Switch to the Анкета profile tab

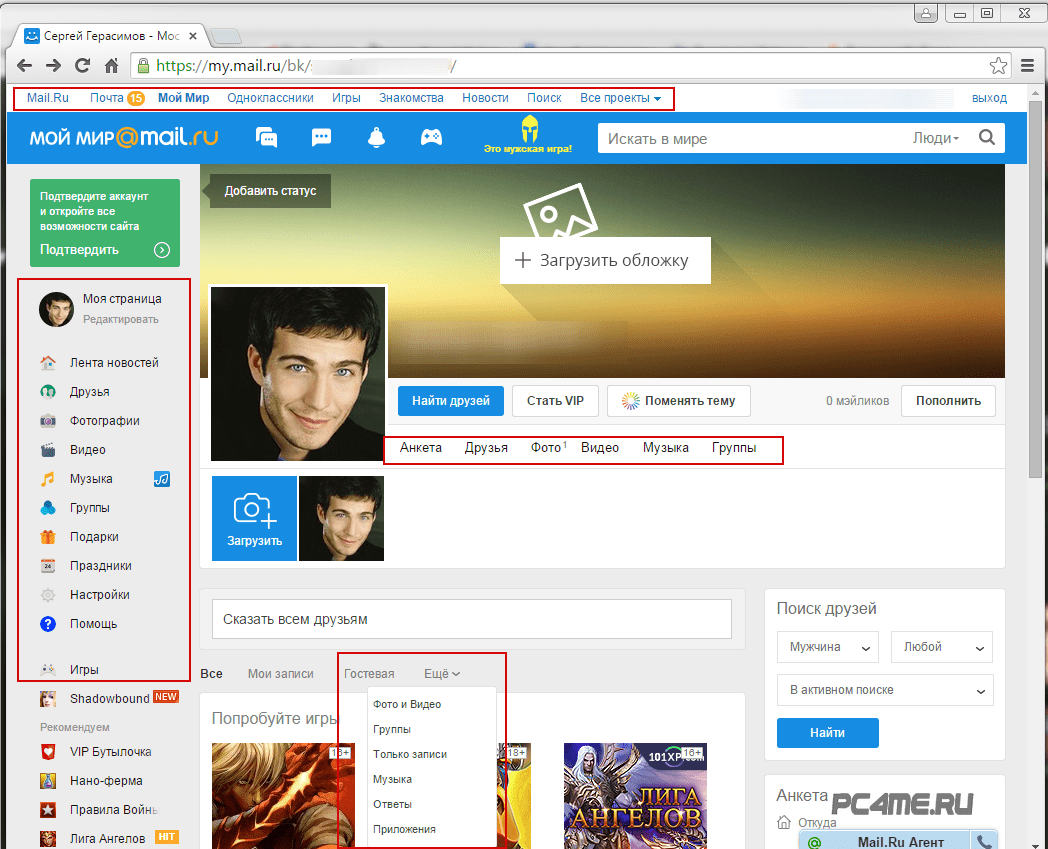coord(420,448)
